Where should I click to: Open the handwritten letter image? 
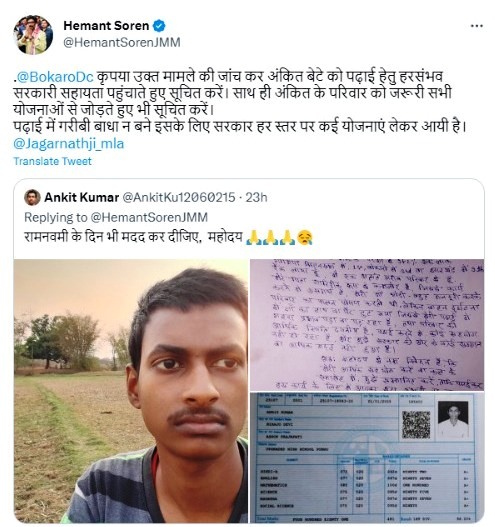(367, 325)
